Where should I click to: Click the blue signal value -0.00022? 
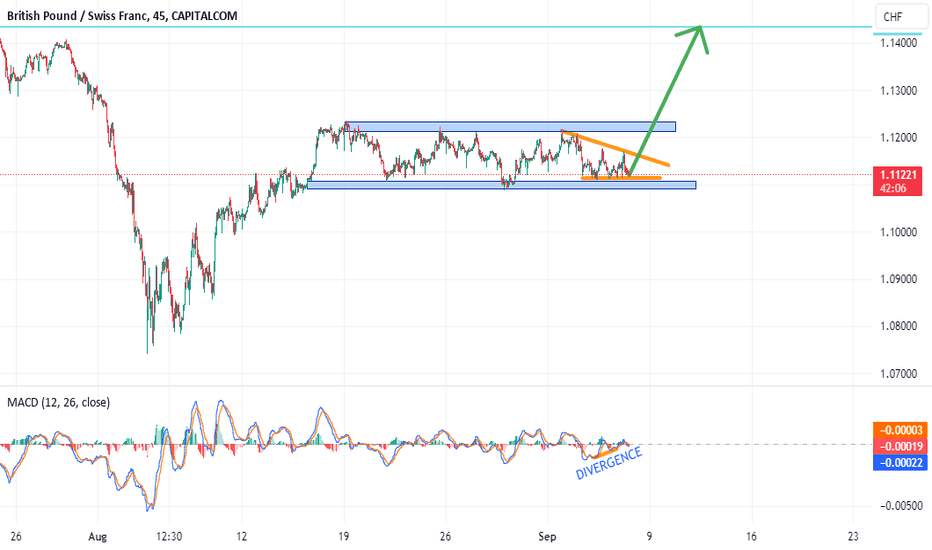pyautogui.click(x=900, y=463)
